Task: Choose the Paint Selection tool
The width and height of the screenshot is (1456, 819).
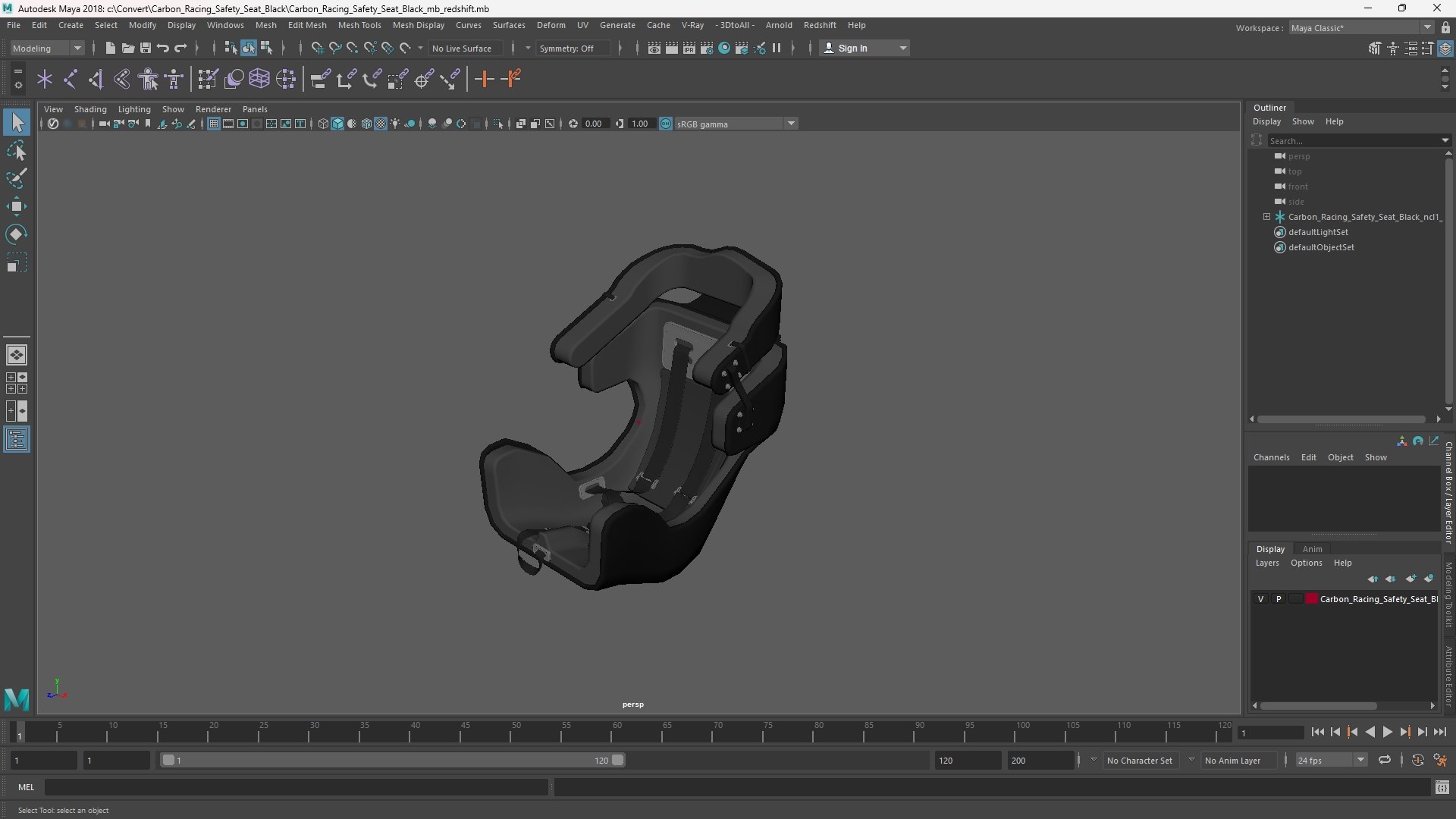Action: click(x=17, y=178)
